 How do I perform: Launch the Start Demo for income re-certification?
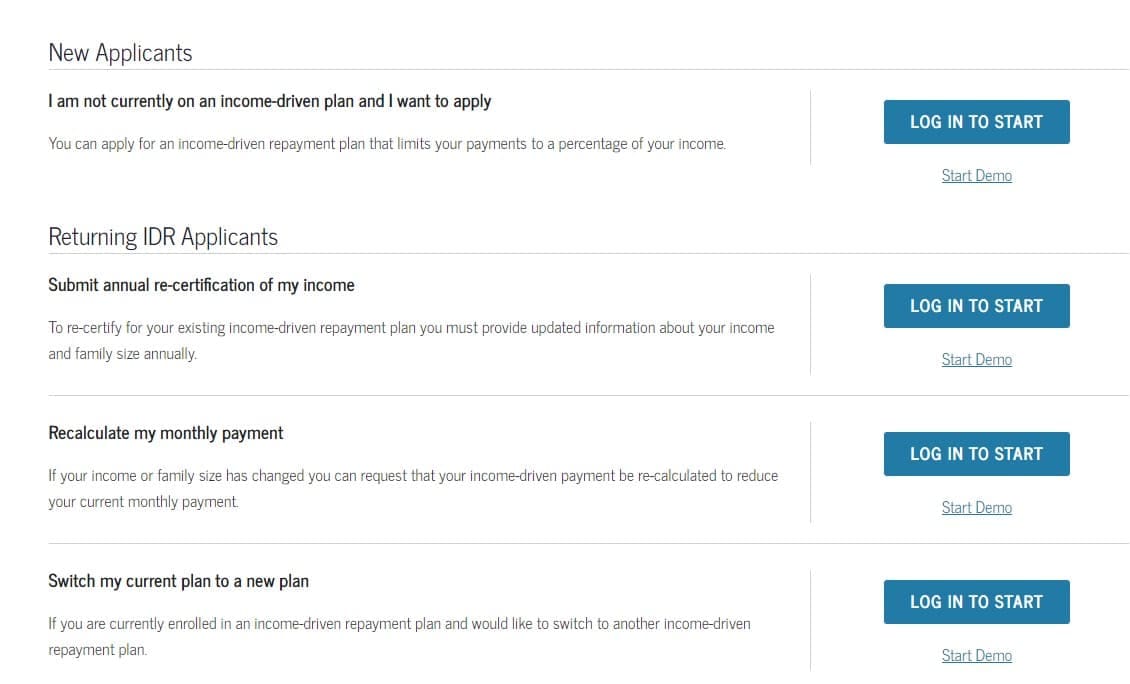click(x=976, y=359)
